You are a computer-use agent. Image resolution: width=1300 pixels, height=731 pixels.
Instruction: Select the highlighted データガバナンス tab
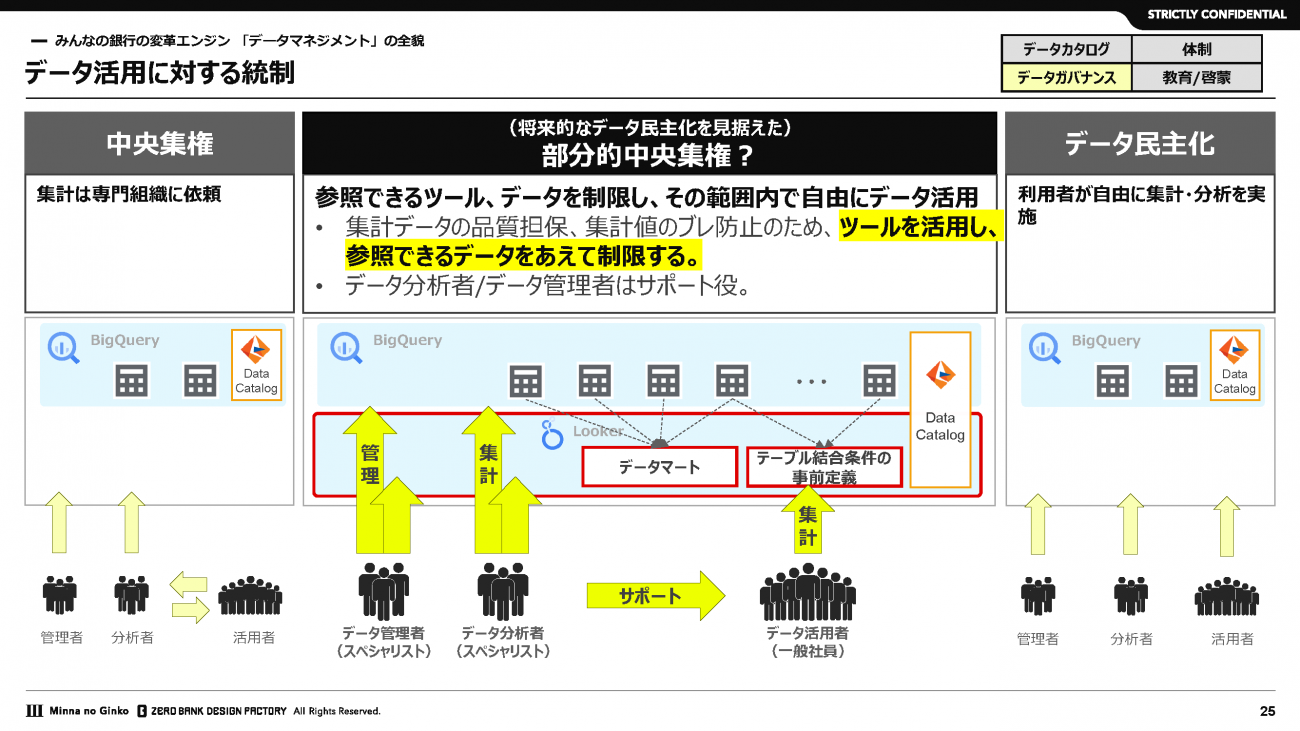point(1066,77)
